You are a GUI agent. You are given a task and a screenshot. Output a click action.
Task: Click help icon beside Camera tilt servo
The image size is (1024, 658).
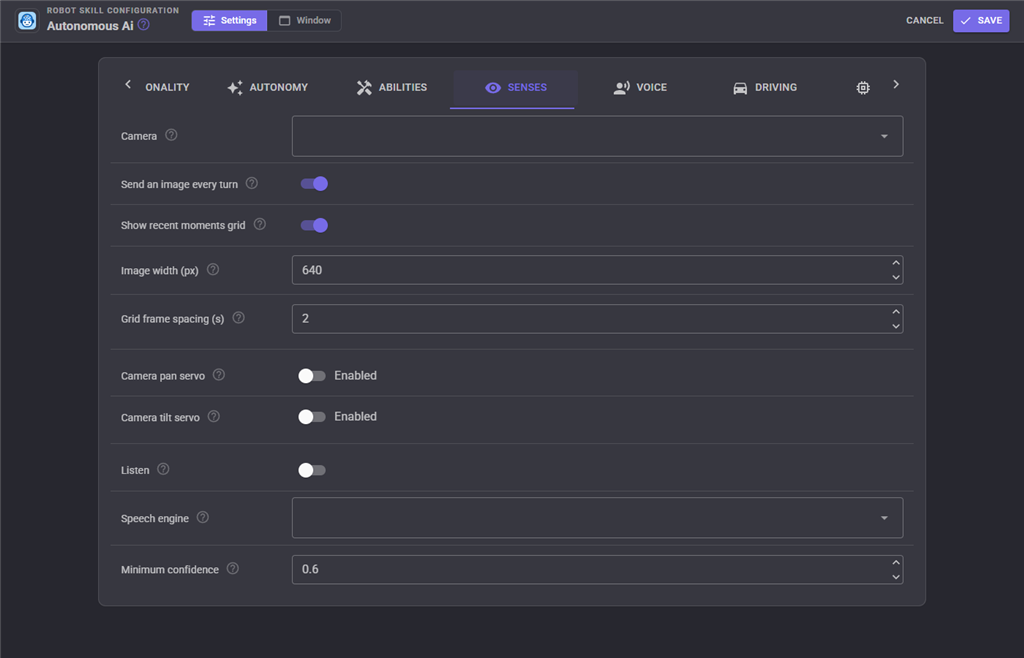[214, 416]
